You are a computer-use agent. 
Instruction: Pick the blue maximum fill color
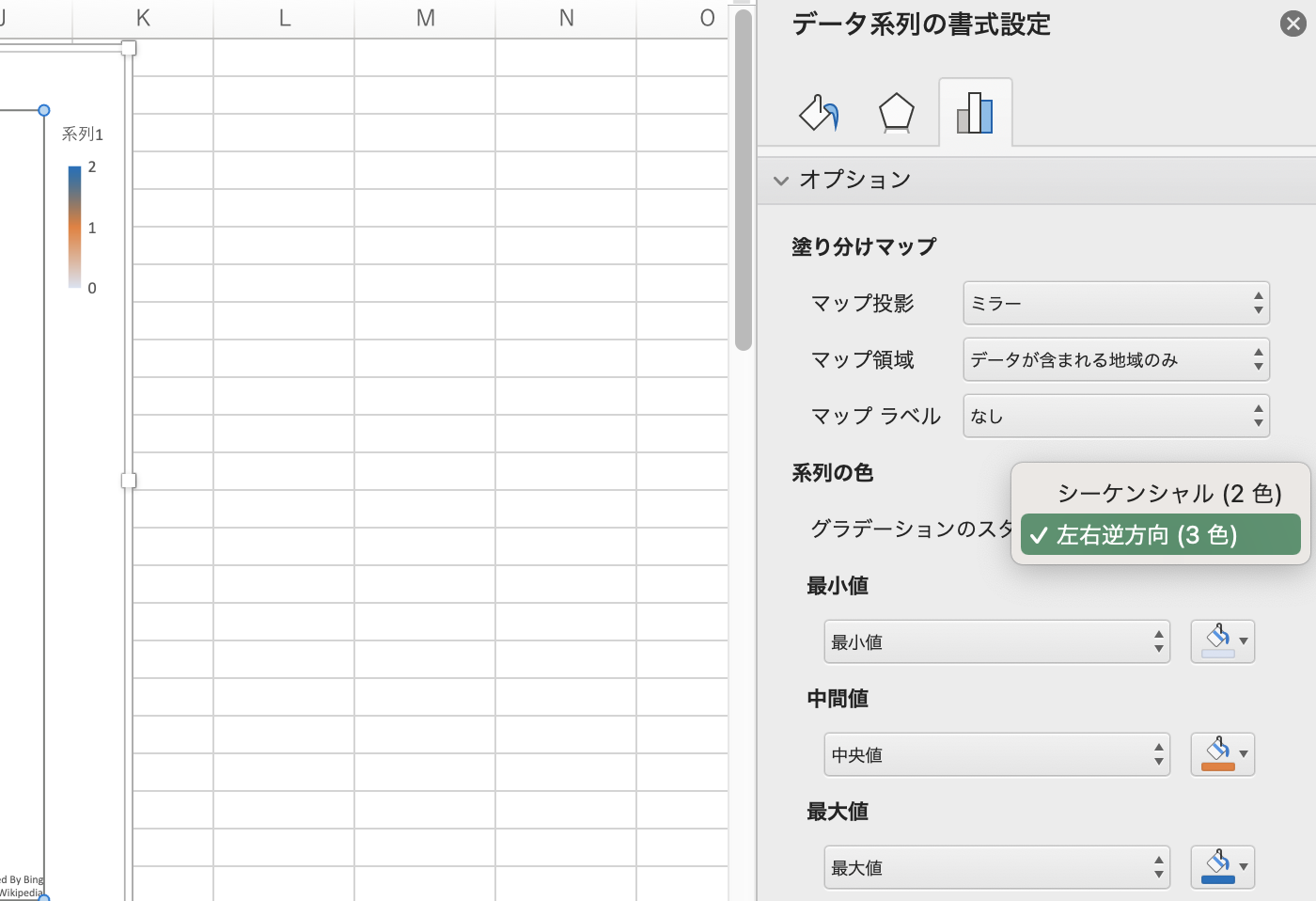coord(1222,867)
